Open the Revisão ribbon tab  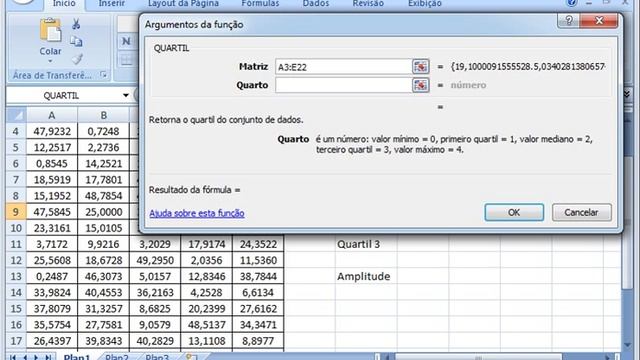(368, 4)
